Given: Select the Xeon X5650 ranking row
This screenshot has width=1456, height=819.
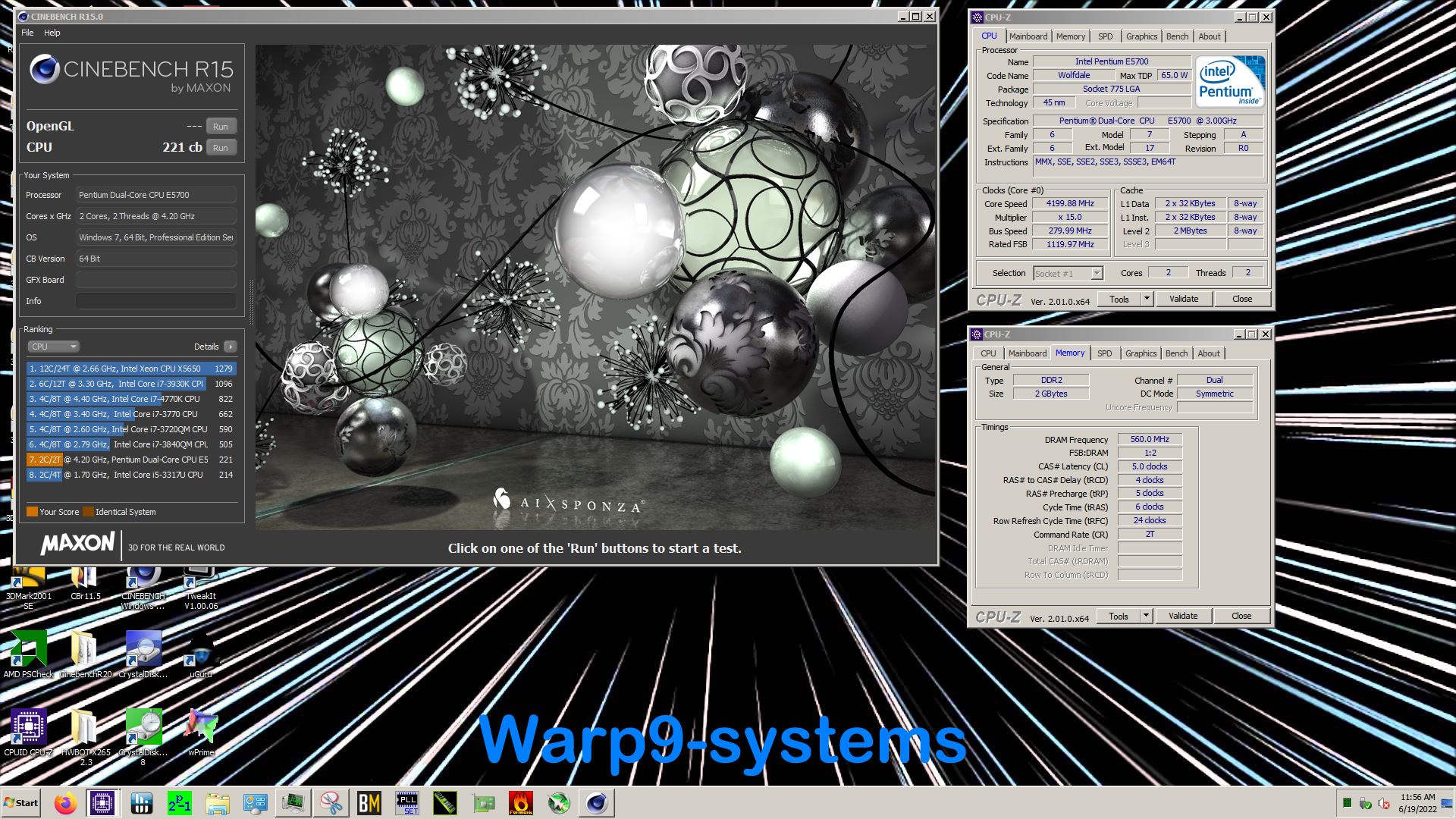Looking at the screenshot, I should coord(131,369).
